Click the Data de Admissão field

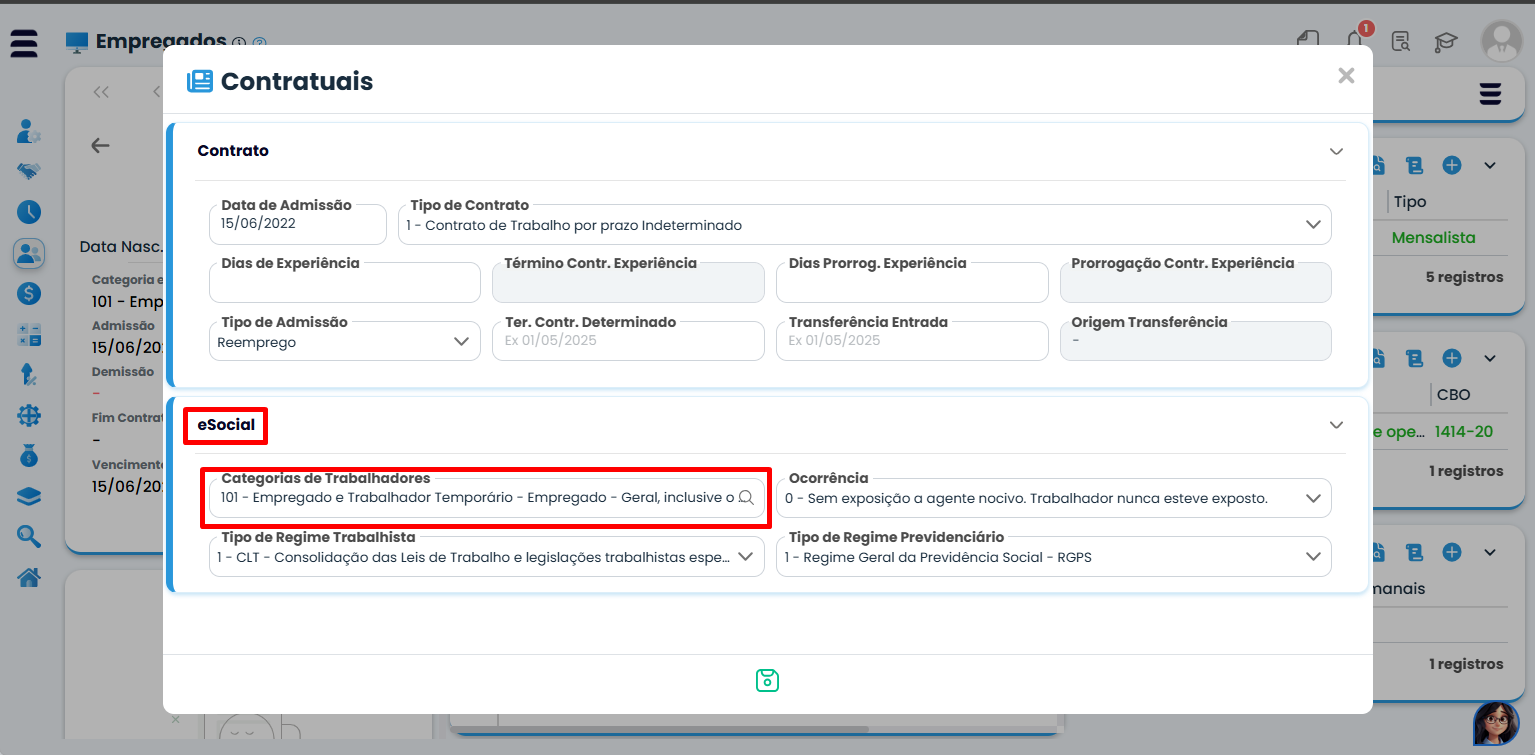pos(298,225)
